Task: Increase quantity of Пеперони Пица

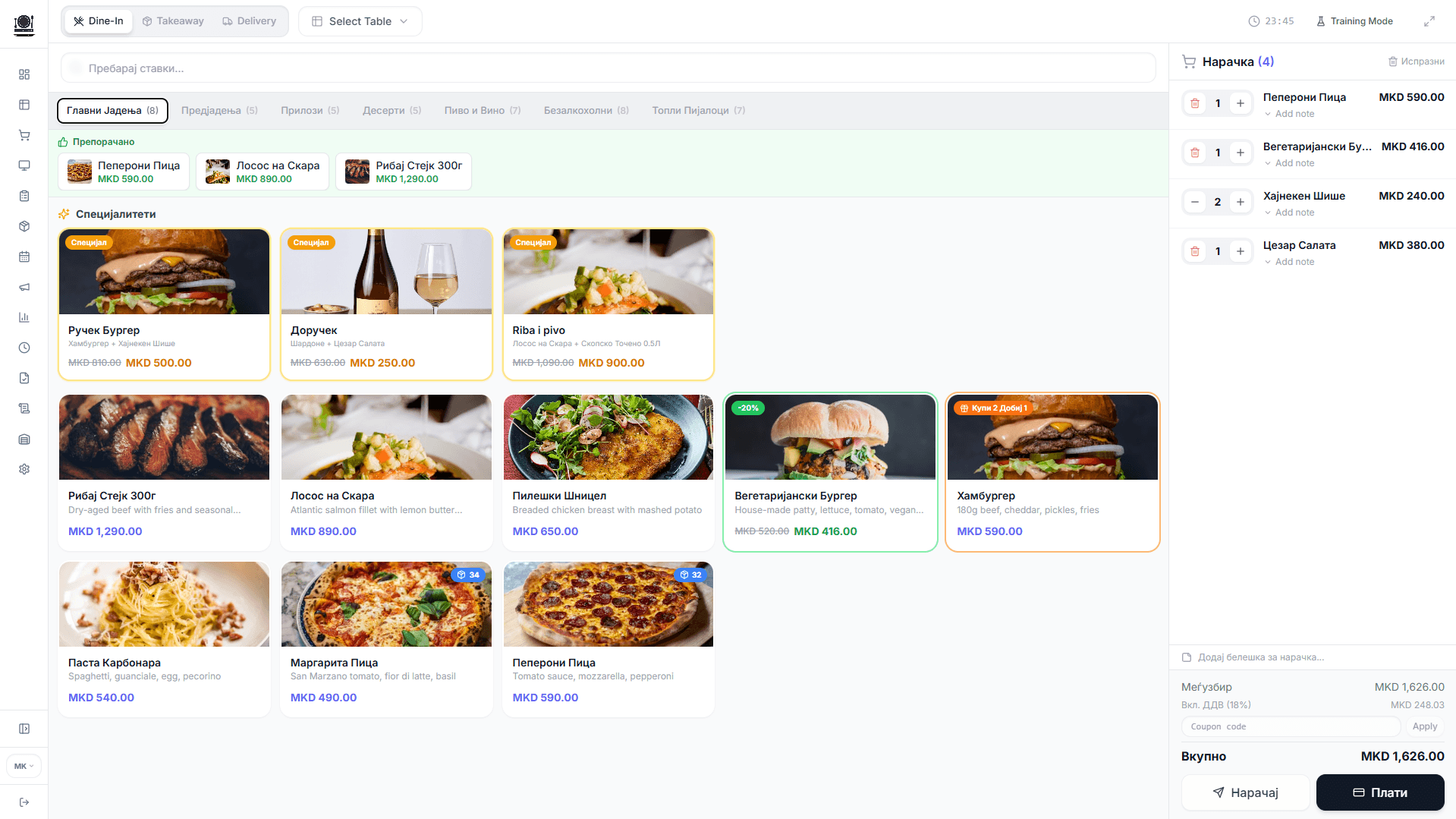Action: coord(1241,103)
